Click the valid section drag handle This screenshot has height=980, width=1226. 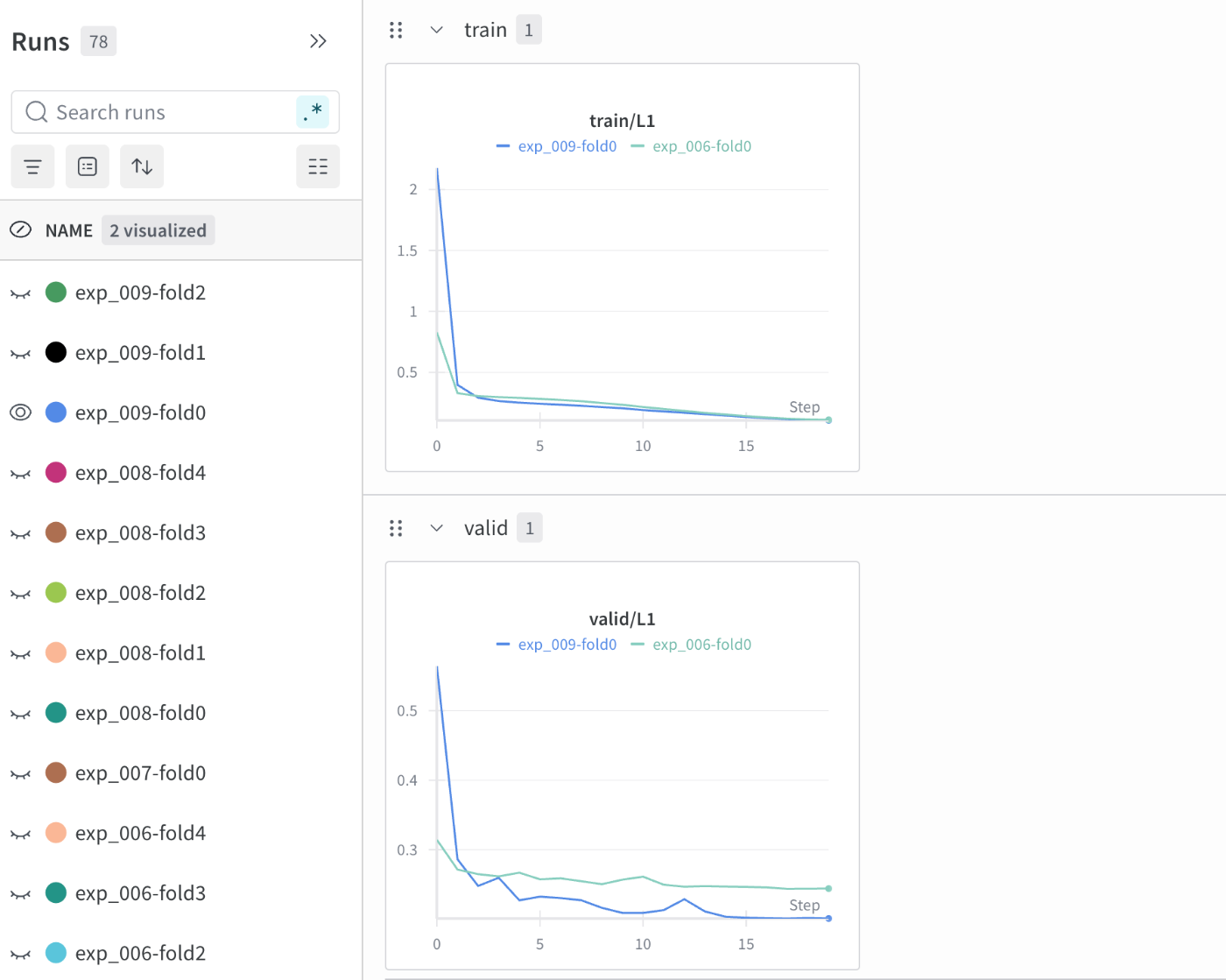coord(396,528)
